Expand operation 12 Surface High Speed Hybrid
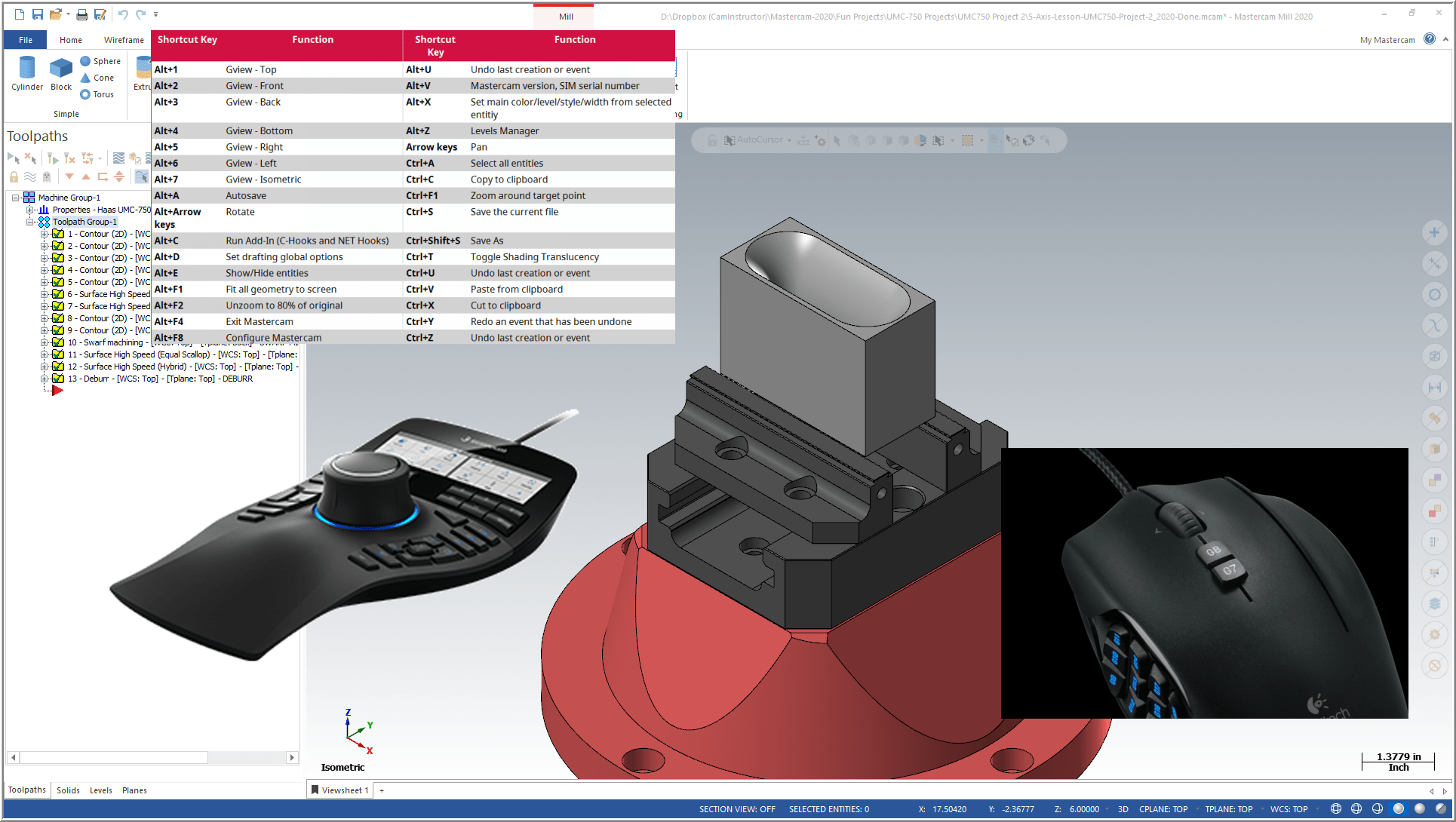 click(x=44, y=367)
